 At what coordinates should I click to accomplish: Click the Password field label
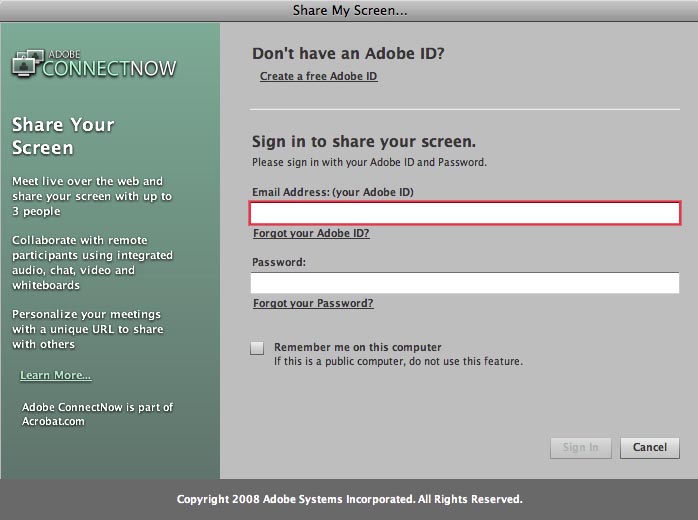pyautogui.click(x=279, y=262)
